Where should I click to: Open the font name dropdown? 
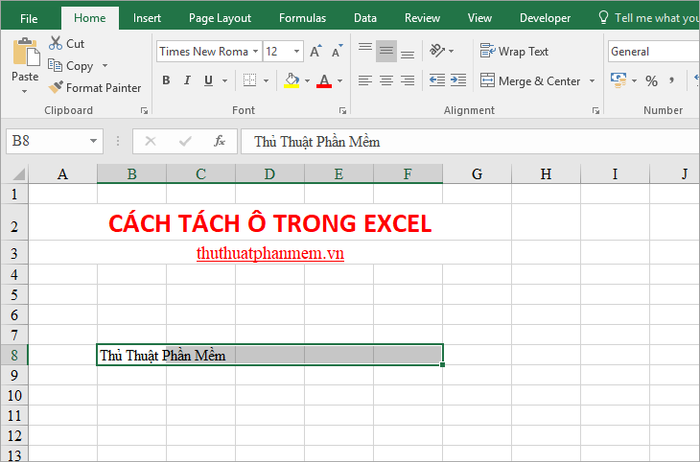coord(255,51)
